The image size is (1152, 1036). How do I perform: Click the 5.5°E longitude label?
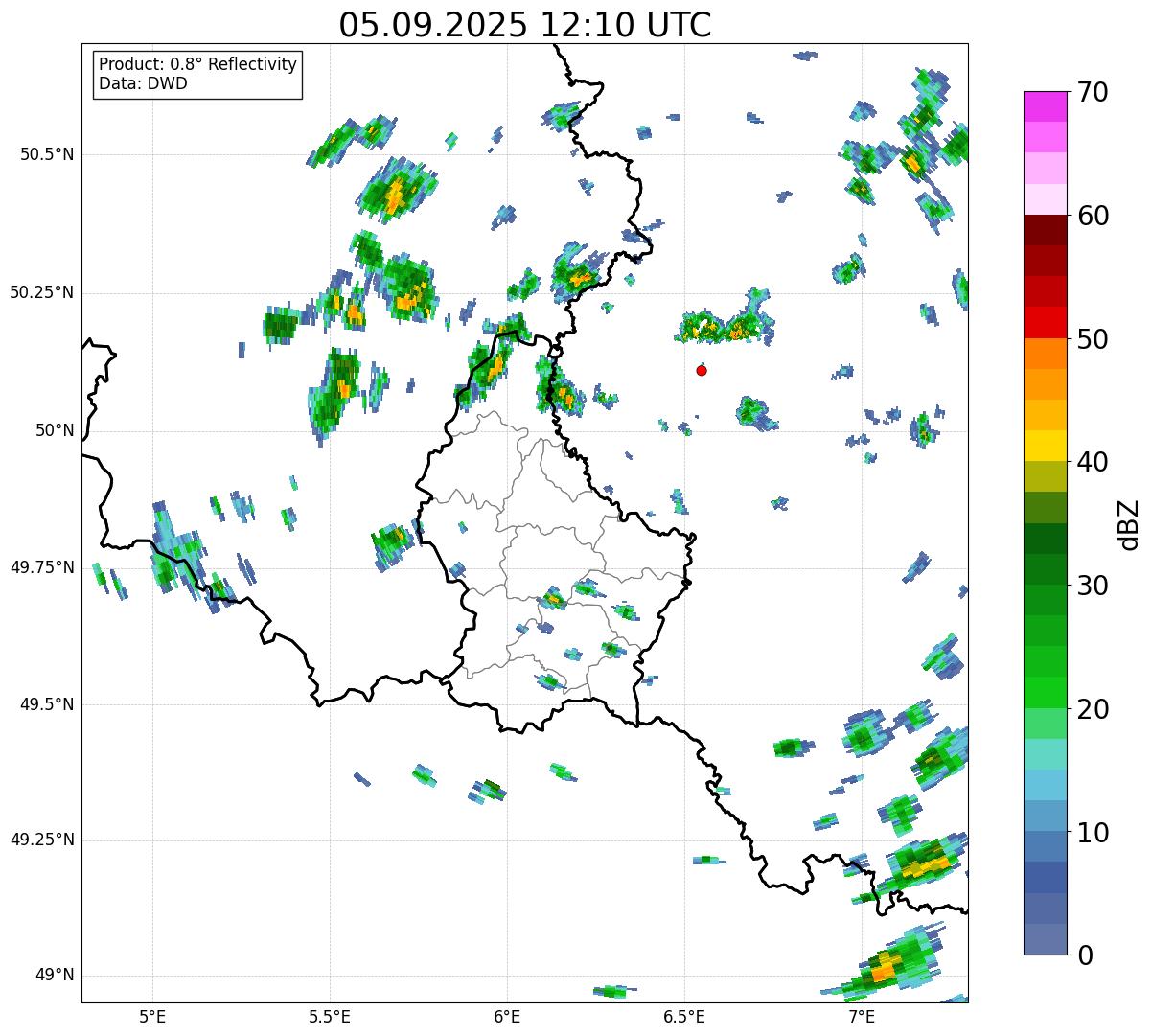[x=330, y=1016]
